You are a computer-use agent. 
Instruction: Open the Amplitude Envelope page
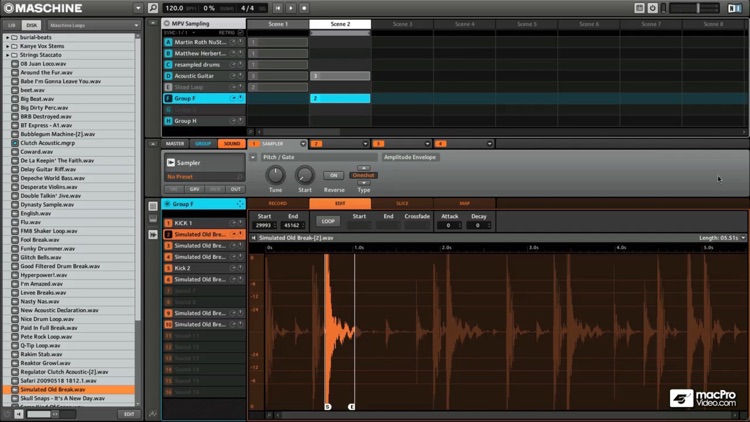pyautogui.click(x=410, y=157)
